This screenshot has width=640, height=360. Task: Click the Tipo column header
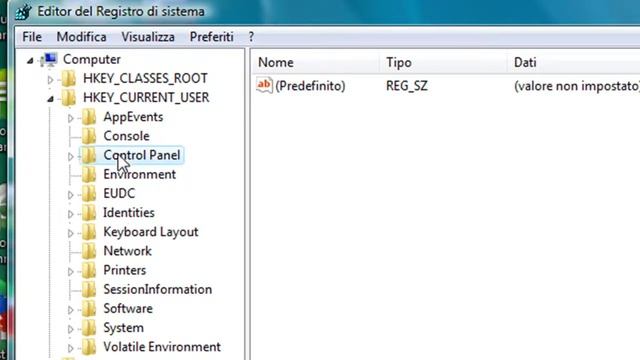[x=443, y=62]
